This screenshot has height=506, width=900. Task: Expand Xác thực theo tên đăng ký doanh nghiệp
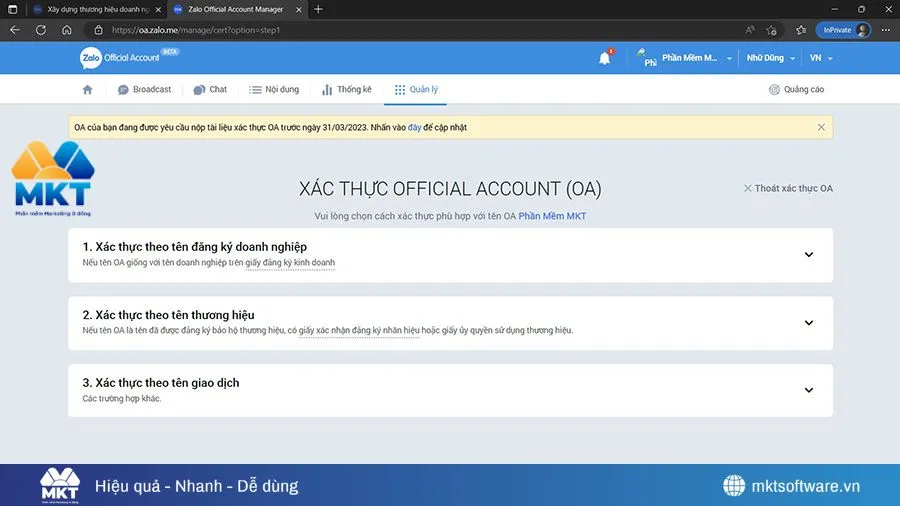809,254
